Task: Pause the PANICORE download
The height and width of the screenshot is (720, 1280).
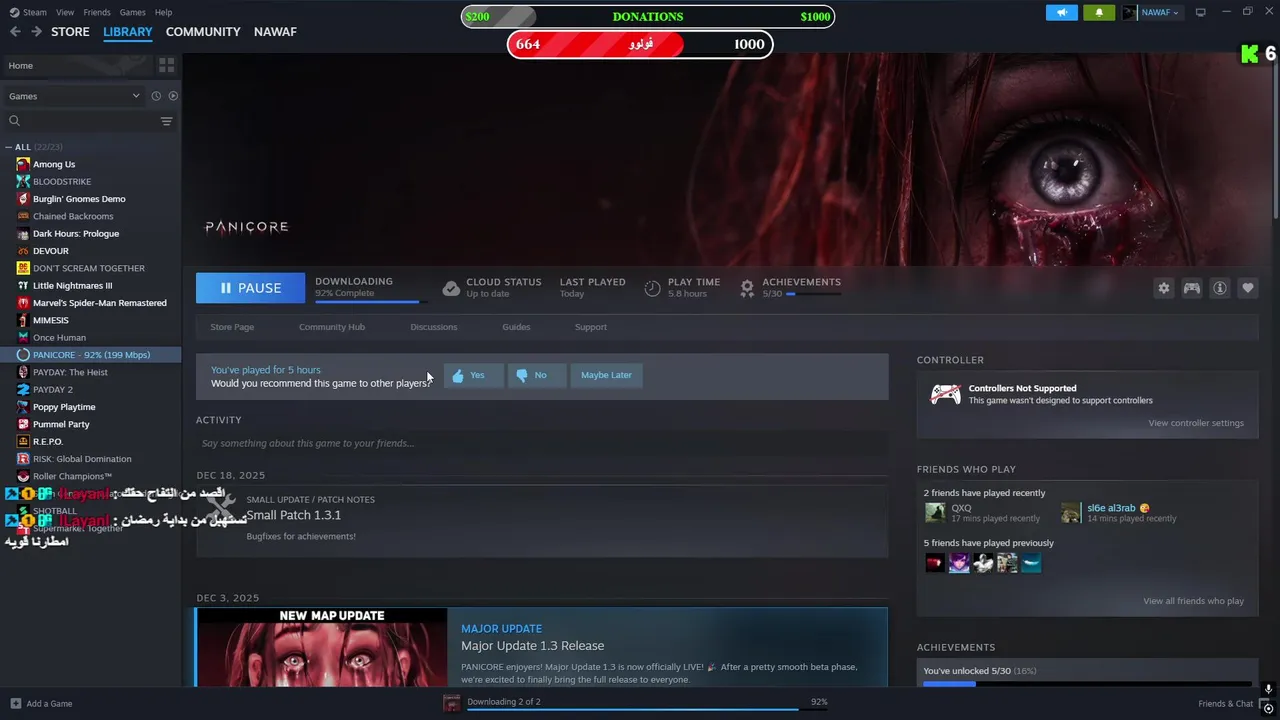Action: click(250, 288)
